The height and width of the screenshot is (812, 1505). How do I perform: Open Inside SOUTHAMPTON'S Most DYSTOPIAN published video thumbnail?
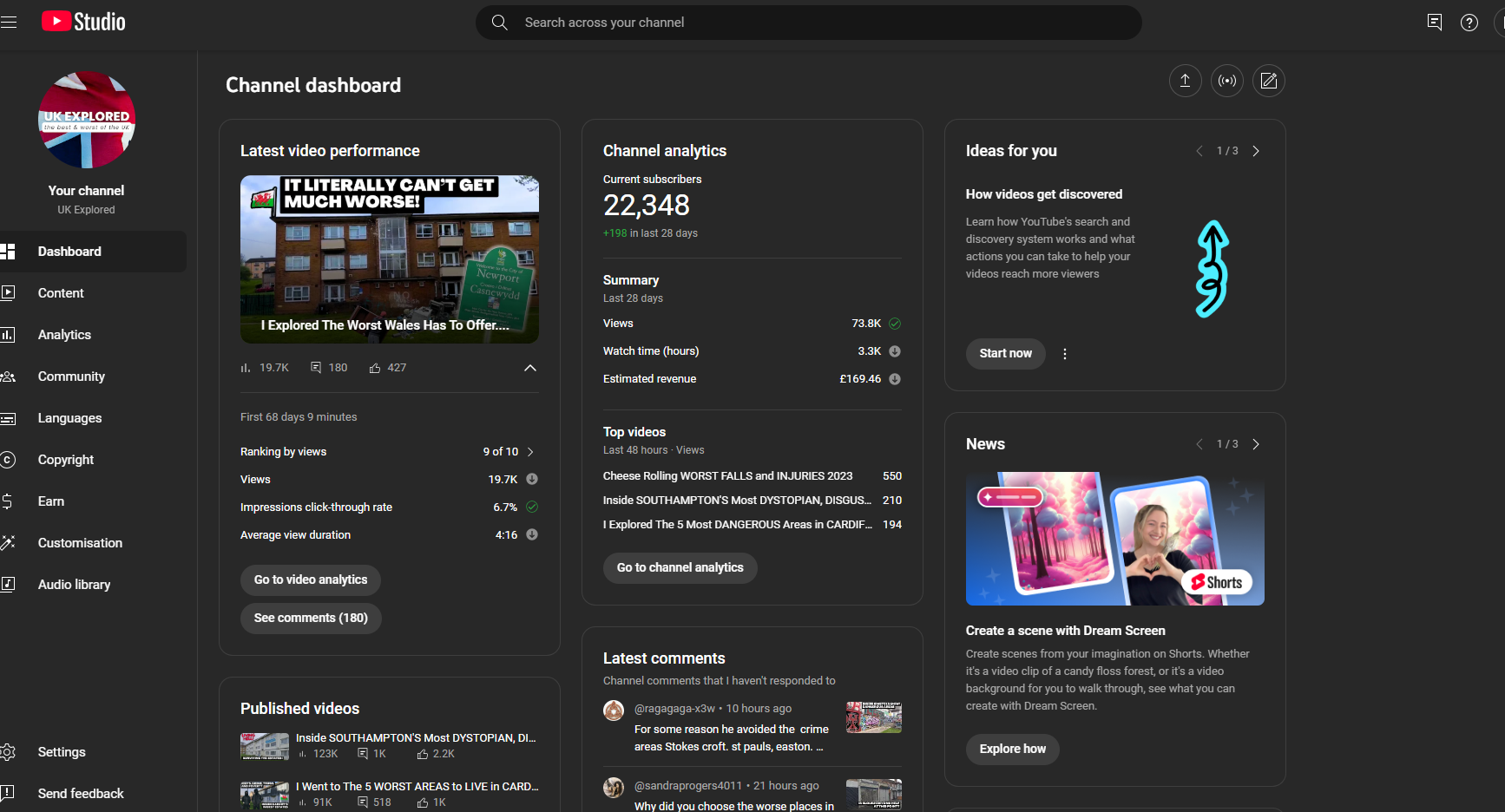click(265, 746)
